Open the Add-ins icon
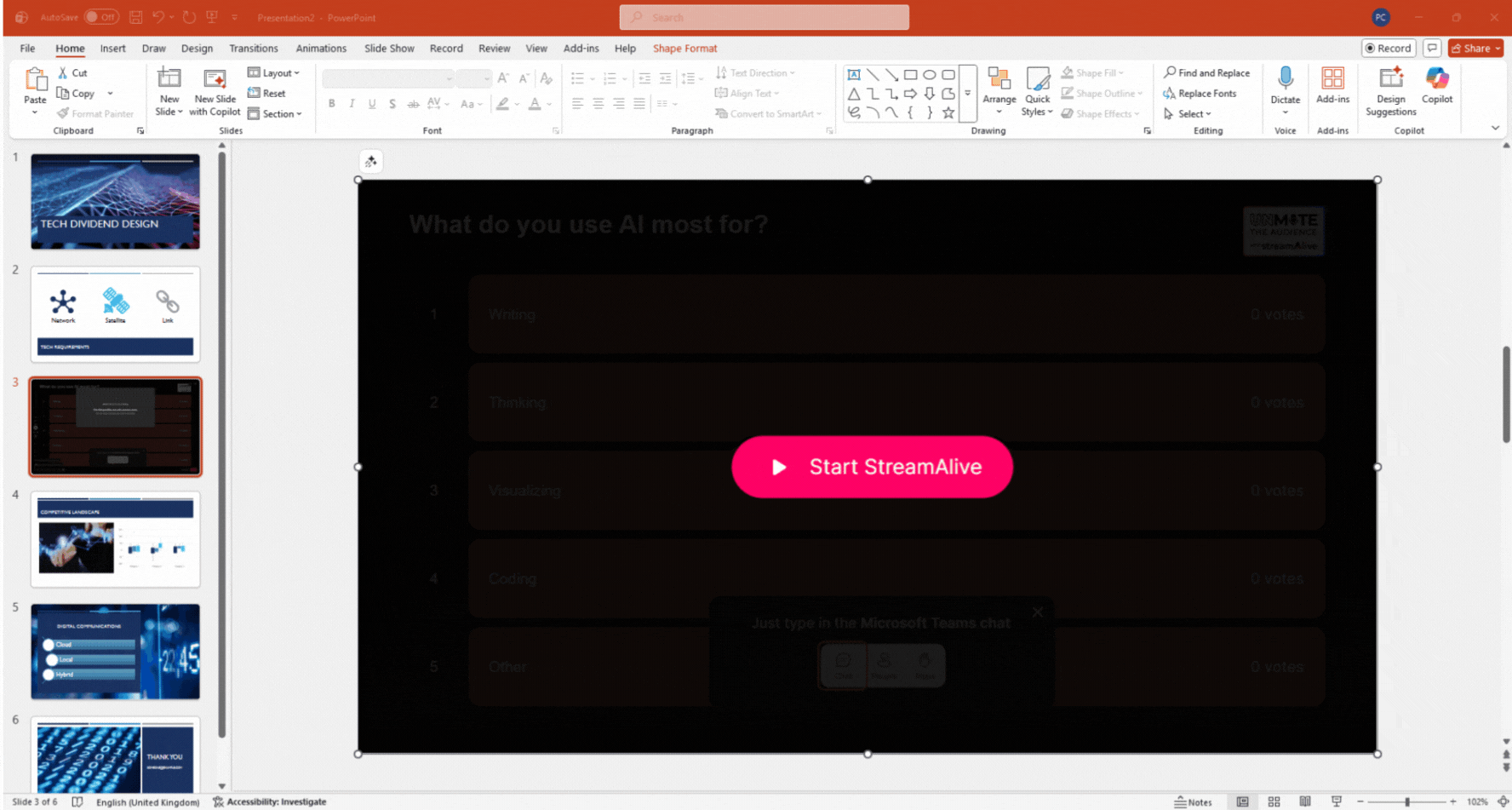The height and width of the screenshot is (810, 1512). tap(1332, 78)
